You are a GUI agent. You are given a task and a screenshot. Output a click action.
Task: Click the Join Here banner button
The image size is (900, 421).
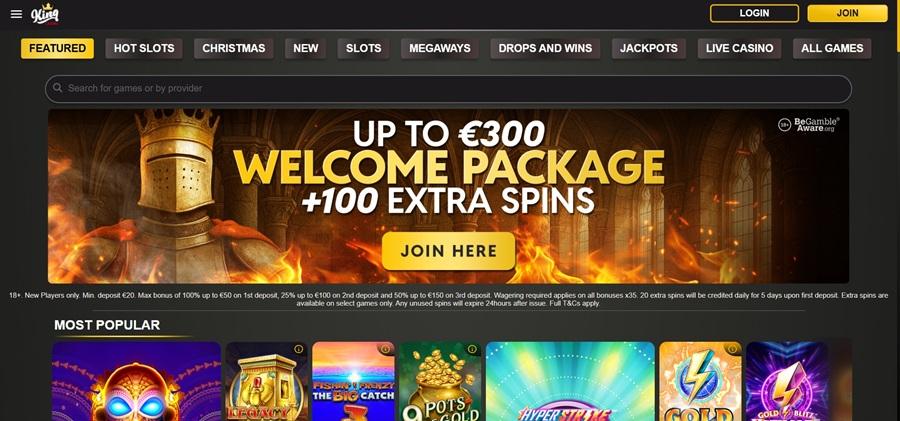(x=448, y=251)
